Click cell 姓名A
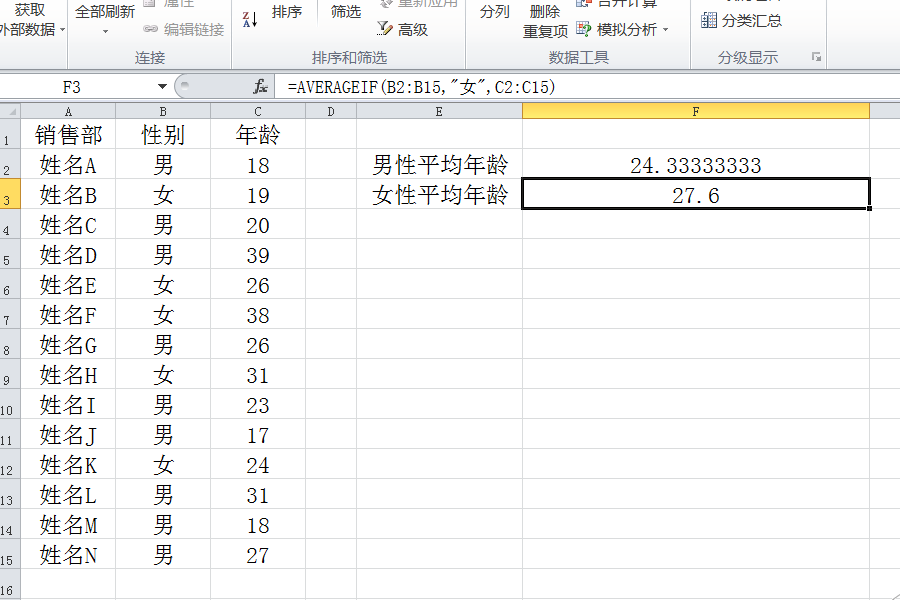The width and height of the screenshot is (900, 600). pos(68,164)
